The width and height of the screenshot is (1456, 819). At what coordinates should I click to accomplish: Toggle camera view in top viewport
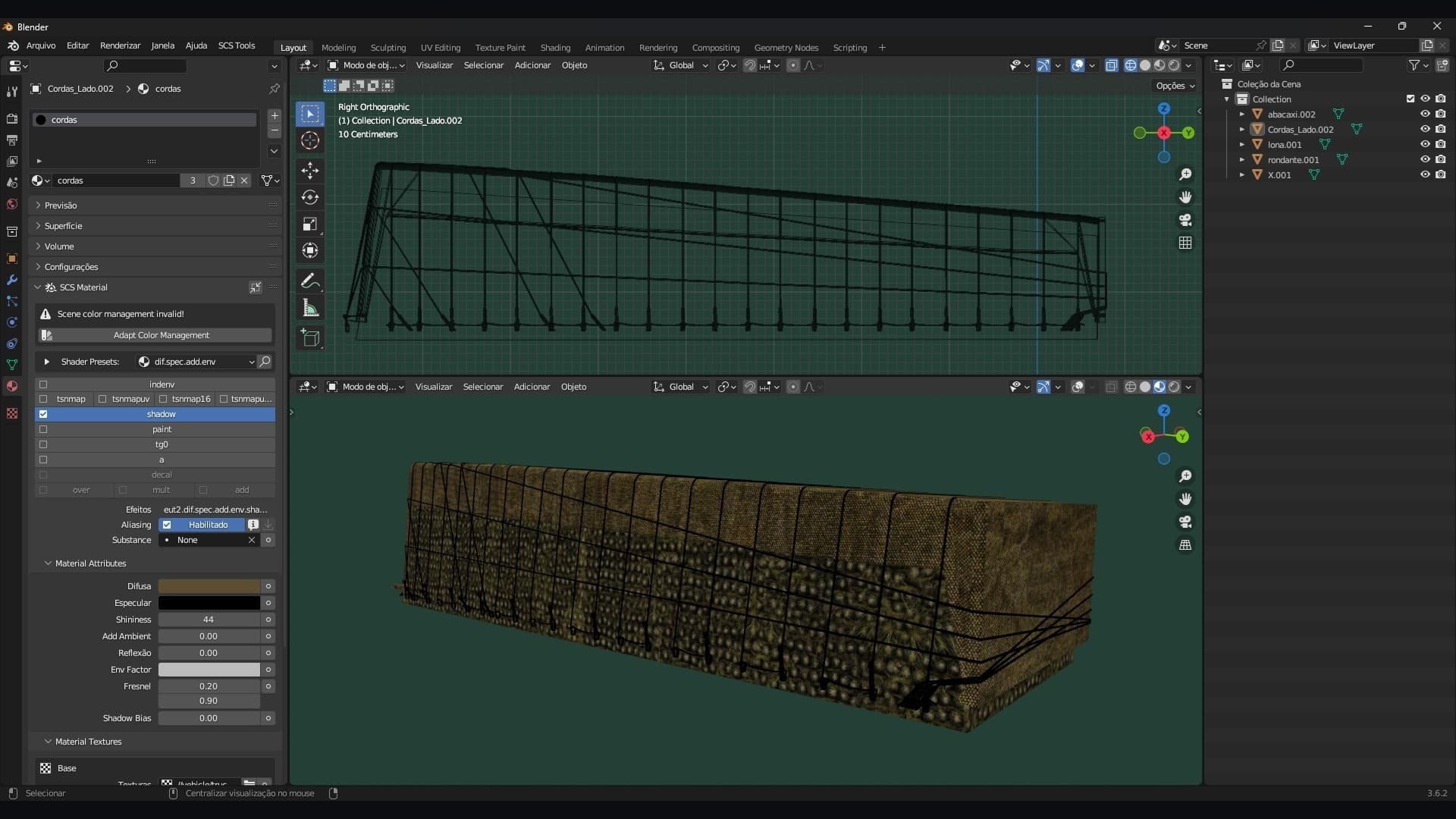[1185, 220]
